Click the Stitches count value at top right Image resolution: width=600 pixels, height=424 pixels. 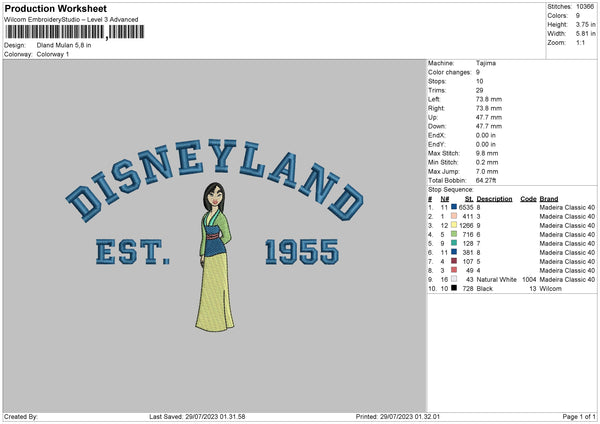[x=585, y=8]
